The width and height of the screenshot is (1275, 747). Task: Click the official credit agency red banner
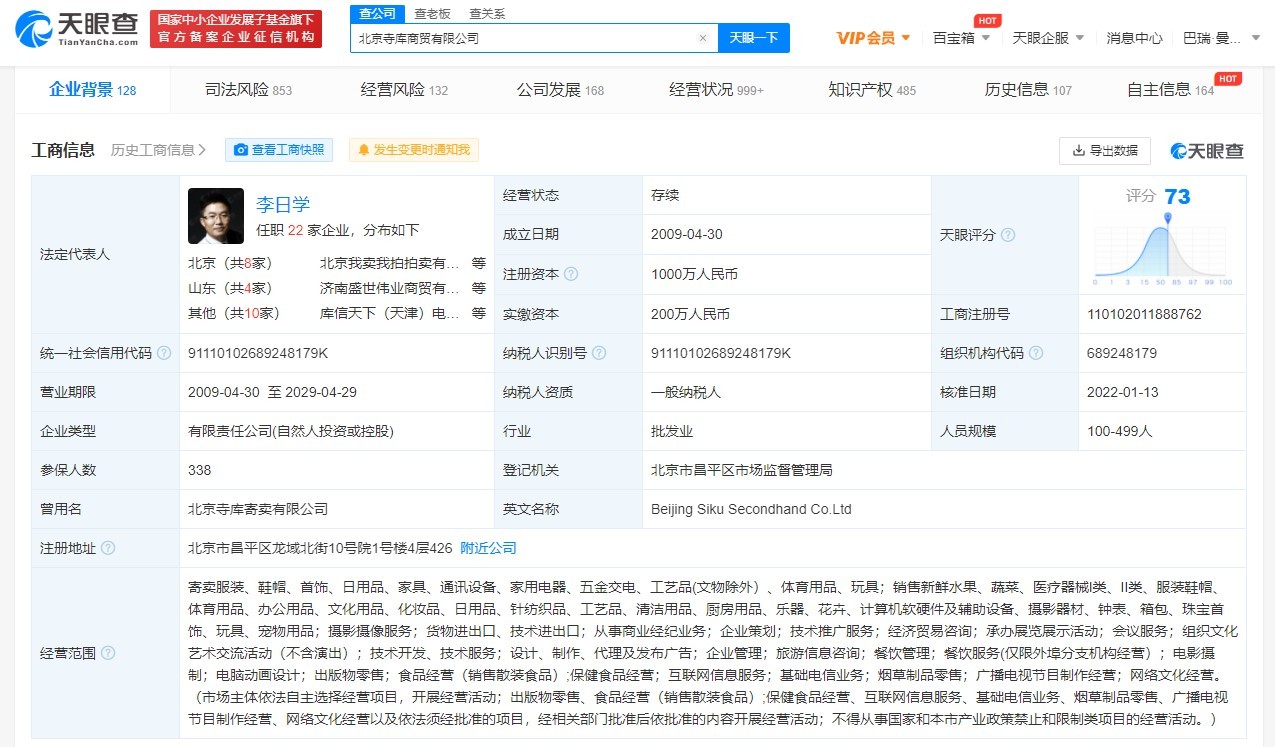point(236,30)
